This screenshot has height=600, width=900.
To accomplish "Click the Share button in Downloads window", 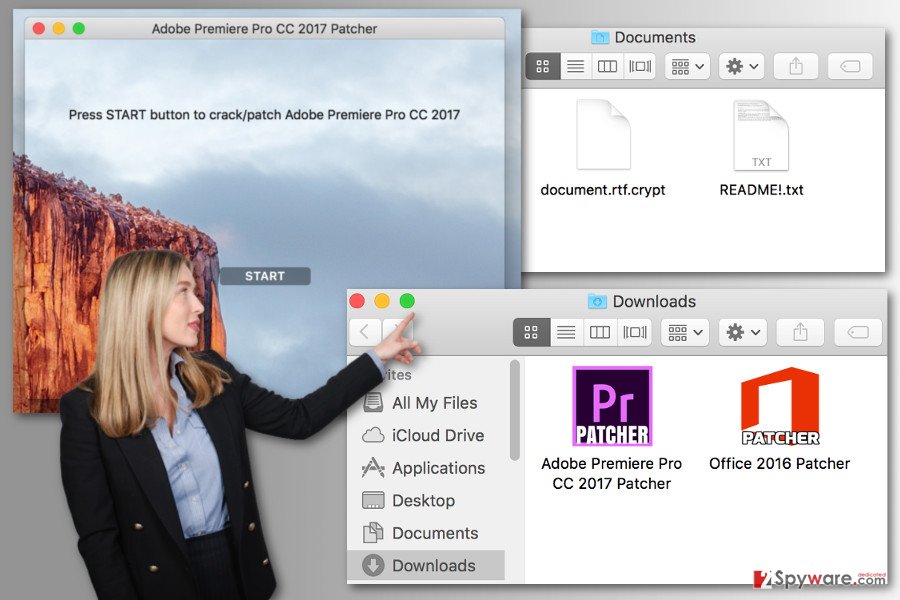I will pyautogui.click(x=800, y=332).
